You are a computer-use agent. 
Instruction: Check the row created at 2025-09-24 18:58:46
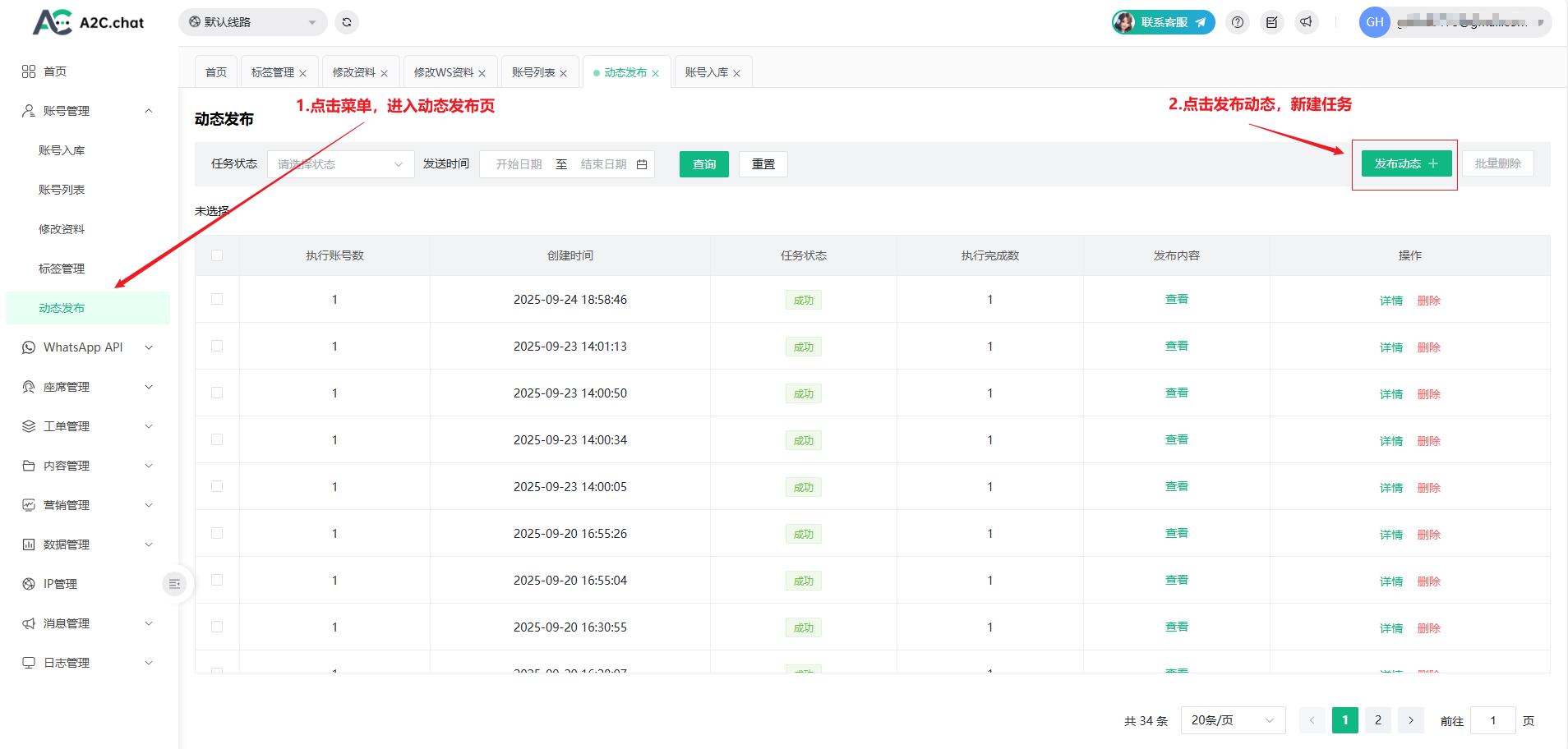click(217, 300)
